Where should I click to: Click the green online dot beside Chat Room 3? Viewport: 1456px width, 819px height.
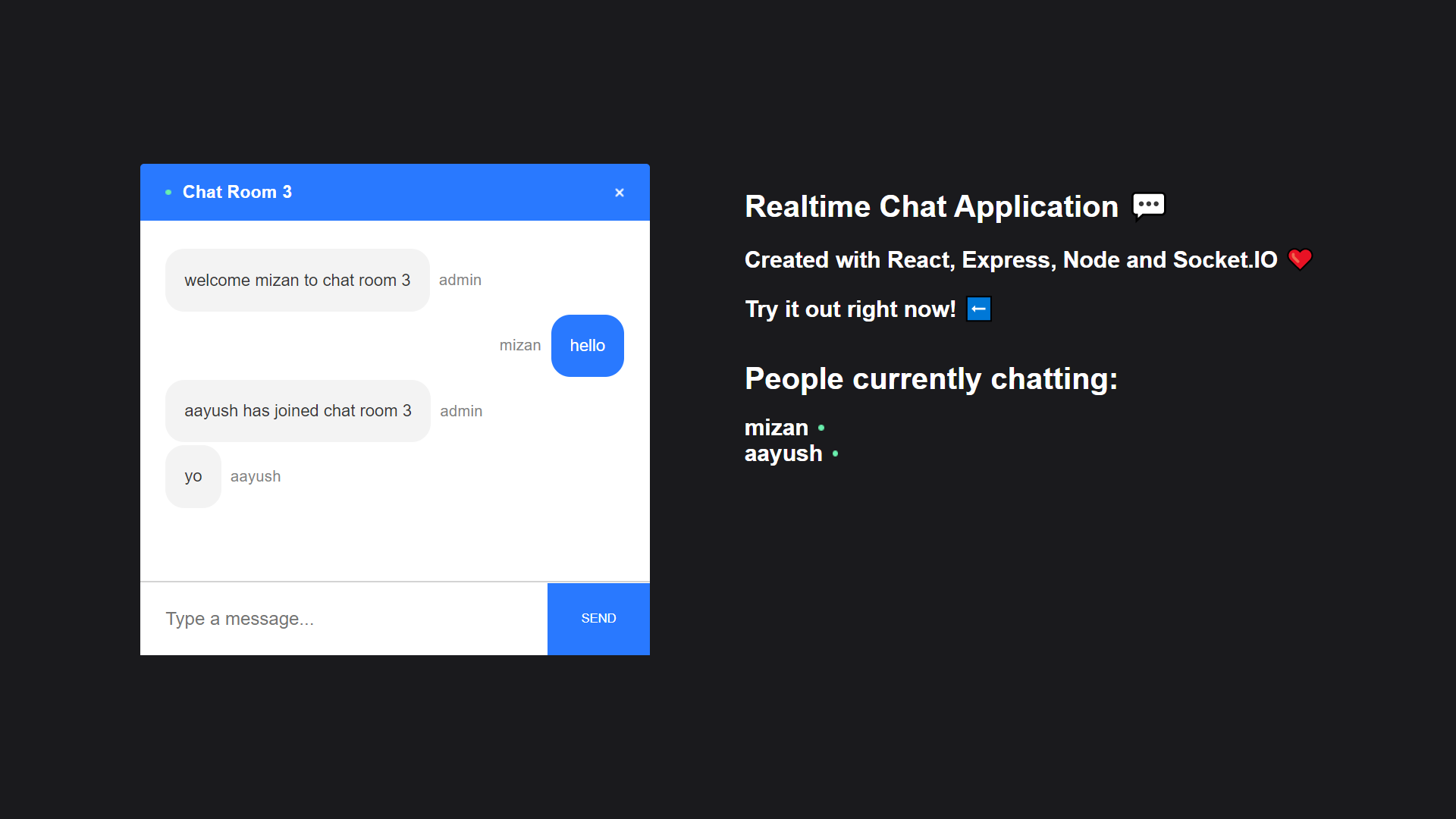[168, 193]
